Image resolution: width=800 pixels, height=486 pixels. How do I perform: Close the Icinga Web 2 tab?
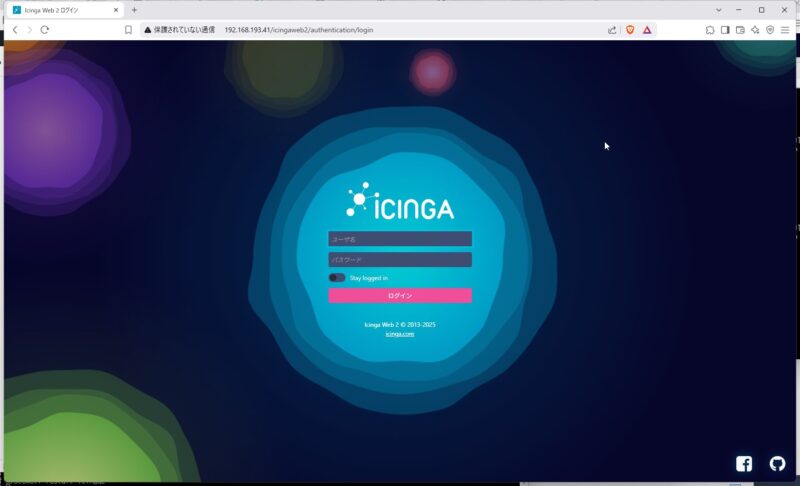[116, 10]
